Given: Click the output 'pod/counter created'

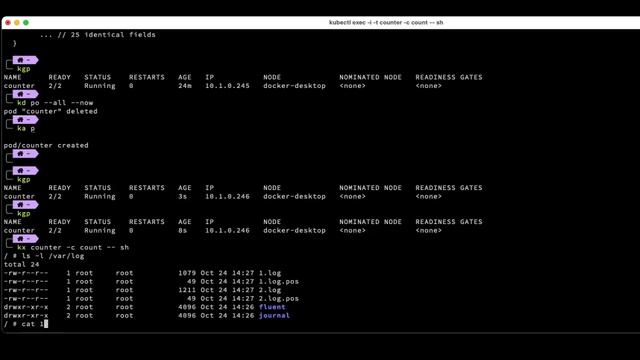Looking at the screenshot, I should coord(46,145).
